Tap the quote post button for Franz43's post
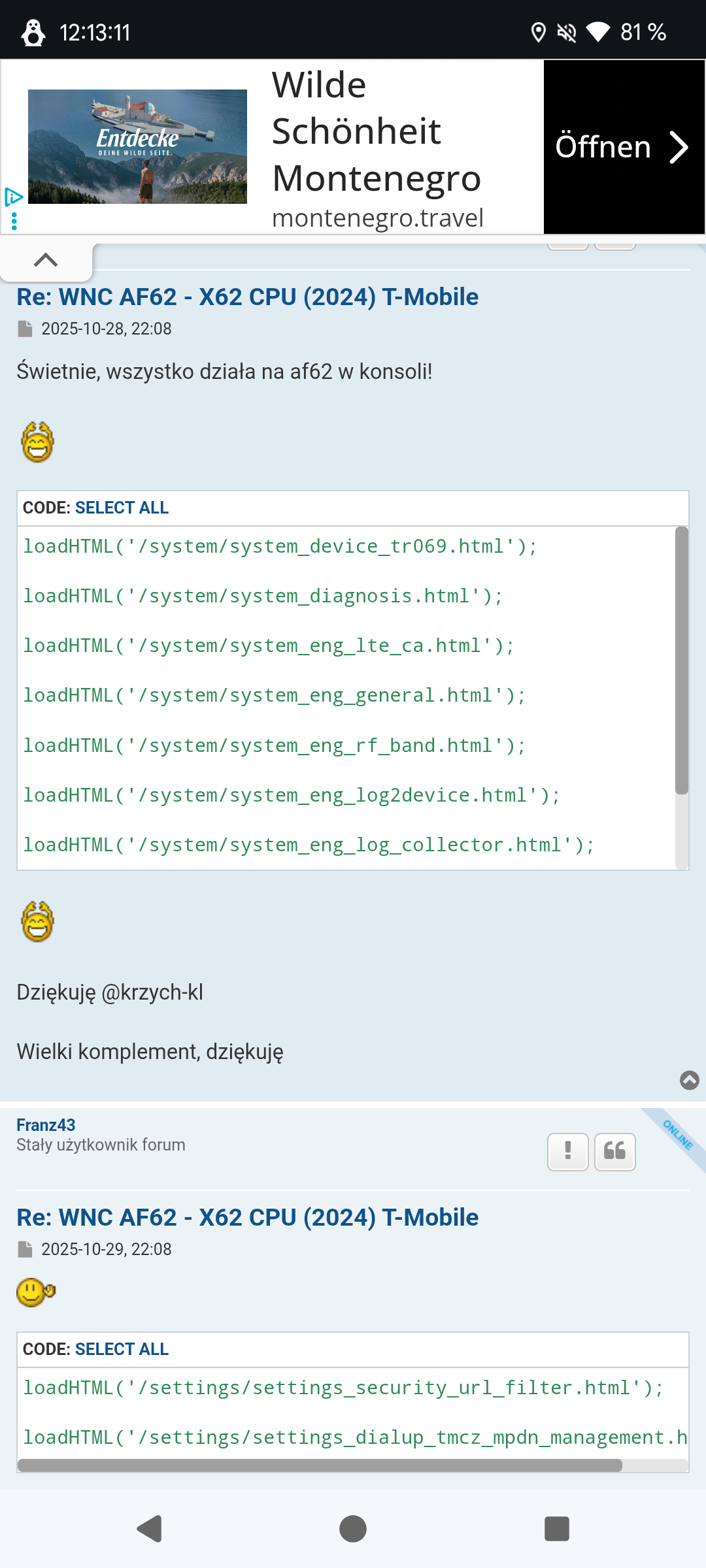This screenshot has height=1568, width=706. 614,1151
